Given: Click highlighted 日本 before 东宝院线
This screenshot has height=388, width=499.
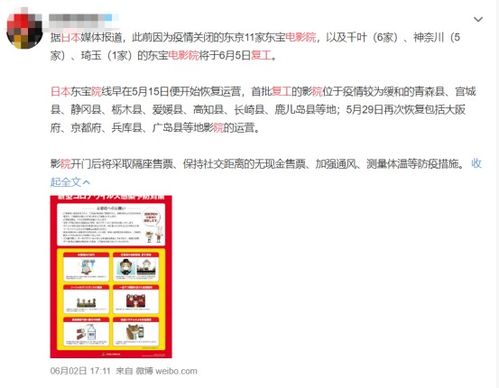Looking at the screenshot, I should click(x=60, y=91).
